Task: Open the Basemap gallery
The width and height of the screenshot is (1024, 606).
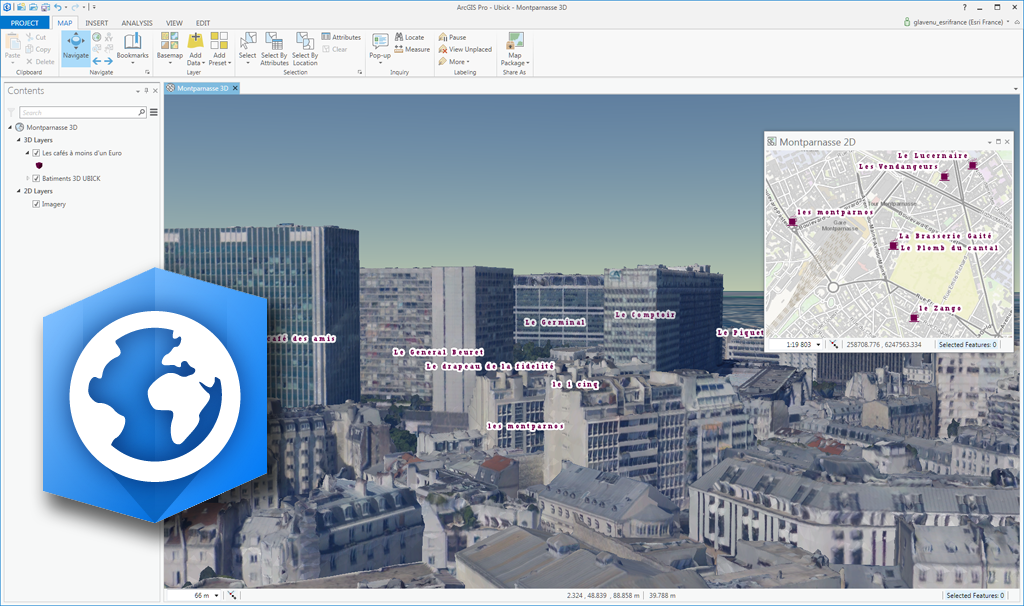Action: tap(170, 47)
